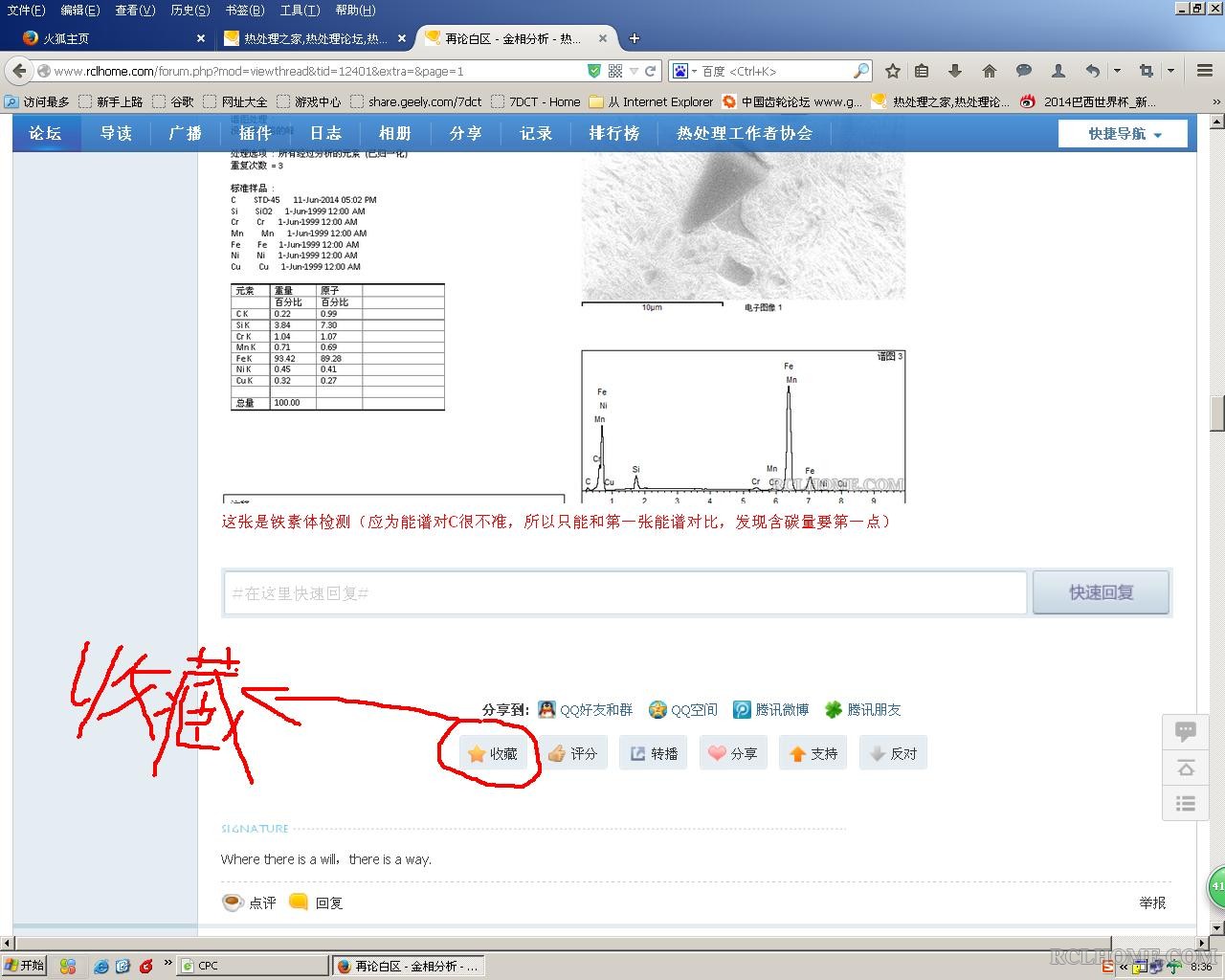
Task: Click the crop screenshot toolbar icon
Action: tap(1147, 71)
